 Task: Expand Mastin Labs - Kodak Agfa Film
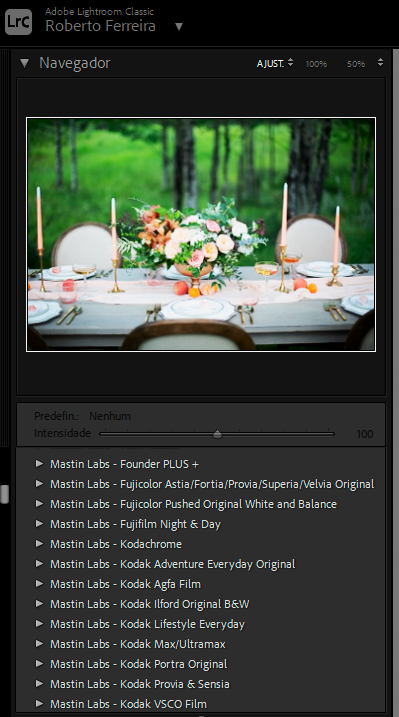[39, 584]
